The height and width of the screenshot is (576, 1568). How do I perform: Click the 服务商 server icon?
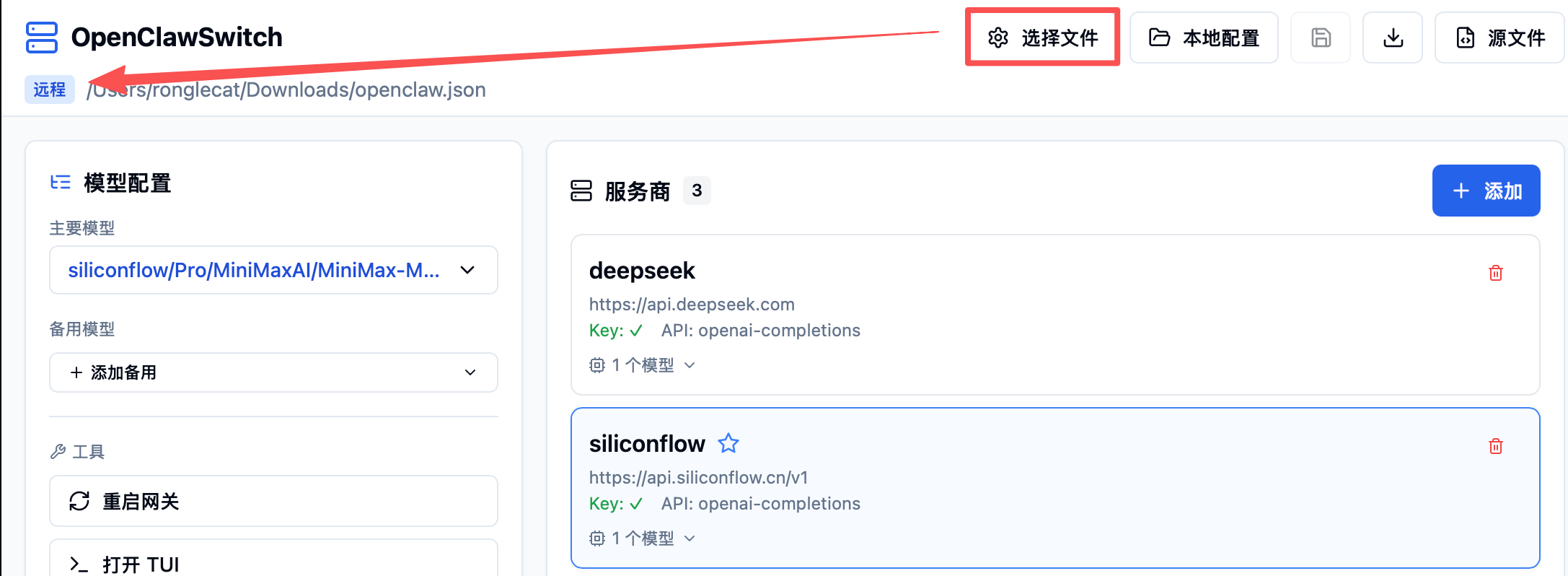[581, 191]
